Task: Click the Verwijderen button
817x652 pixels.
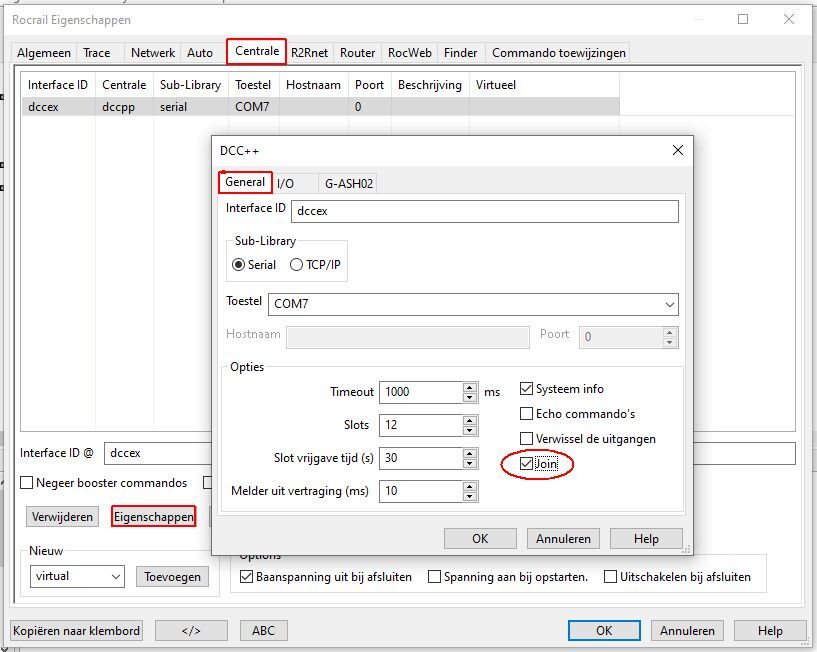Action: coord(62,517)
